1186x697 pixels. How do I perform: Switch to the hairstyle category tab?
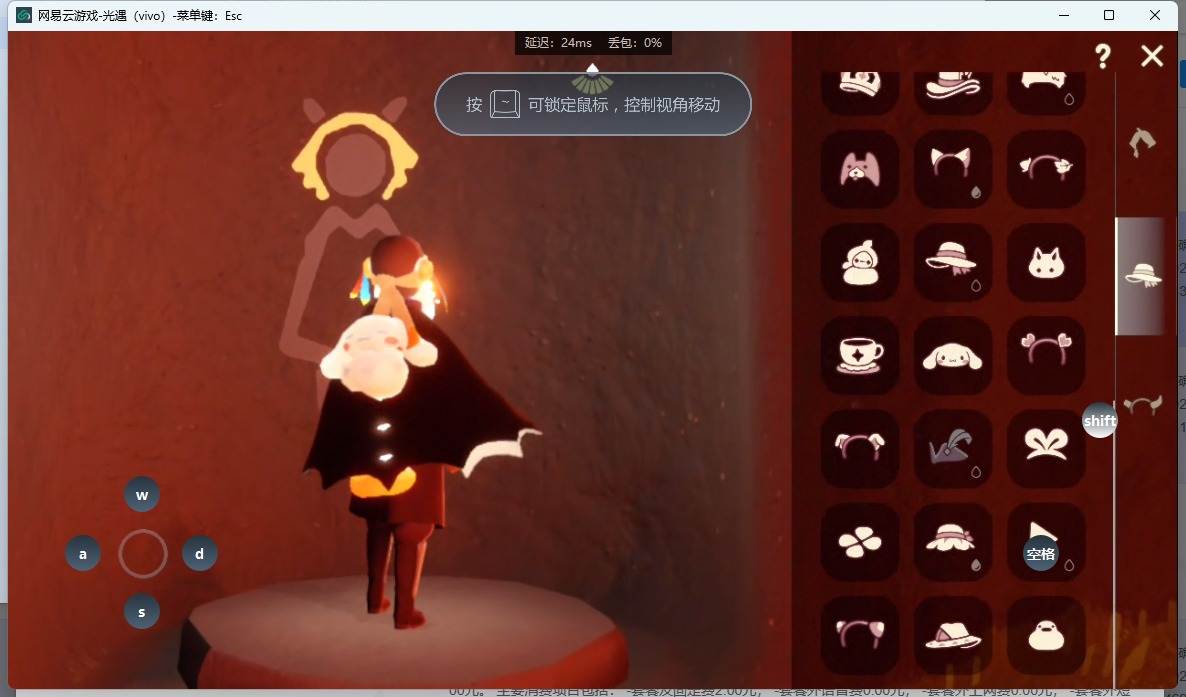pos(1141,142)
